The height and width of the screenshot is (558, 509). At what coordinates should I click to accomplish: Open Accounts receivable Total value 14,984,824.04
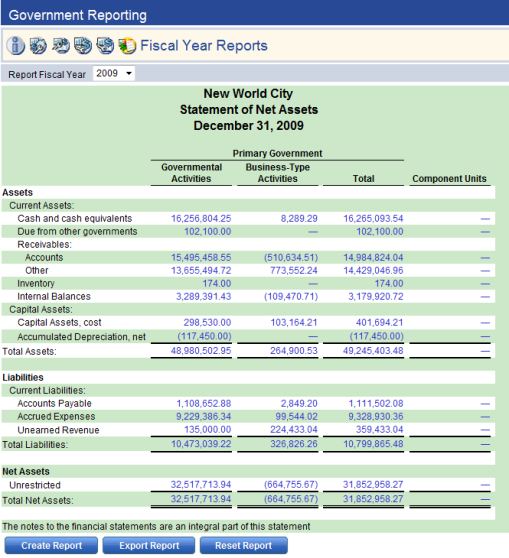coord(373,258)
